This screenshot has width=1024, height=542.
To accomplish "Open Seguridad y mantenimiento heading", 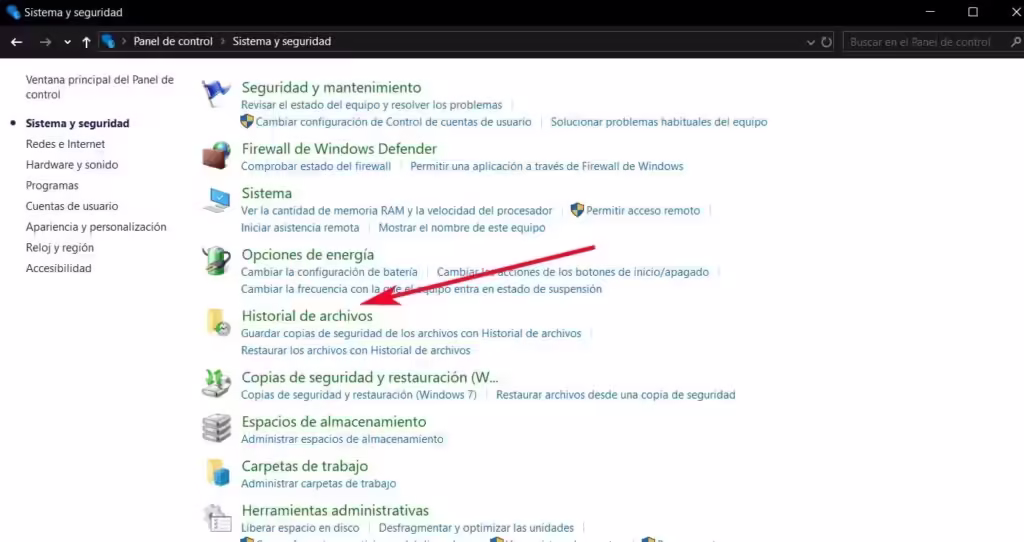I will tap(331, 88).
